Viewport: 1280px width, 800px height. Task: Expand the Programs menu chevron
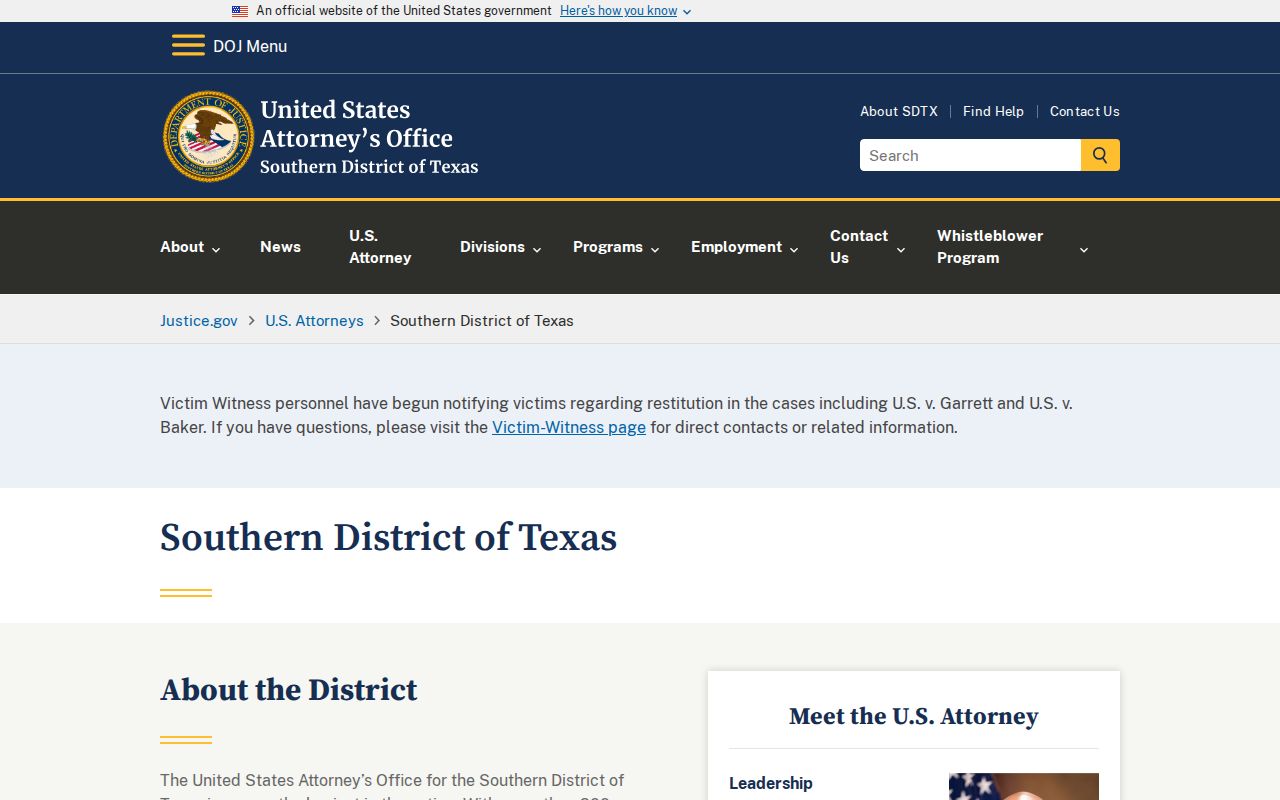pyautogui.click(x=655, y=249)
